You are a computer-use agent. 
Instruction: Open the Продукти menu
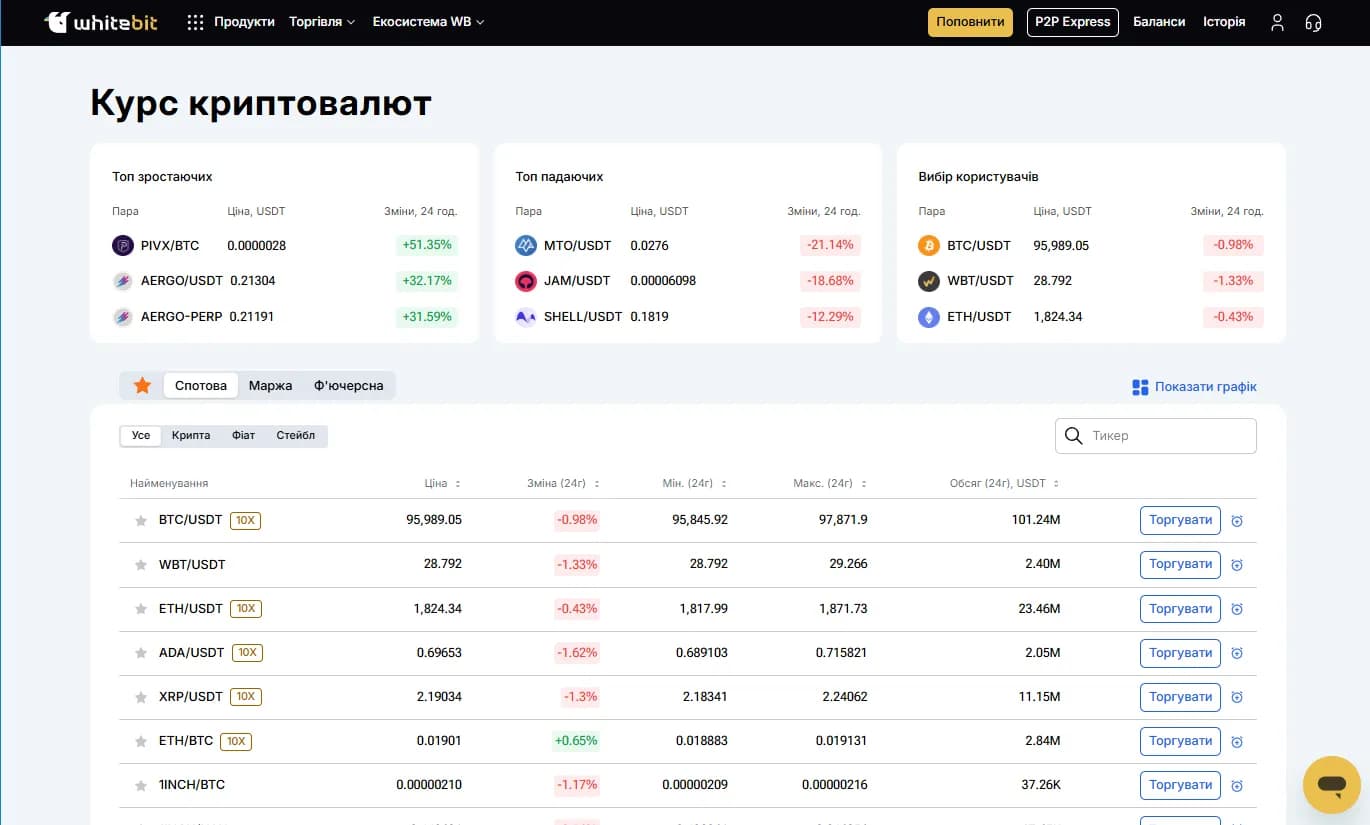click(x=244, y=22)
